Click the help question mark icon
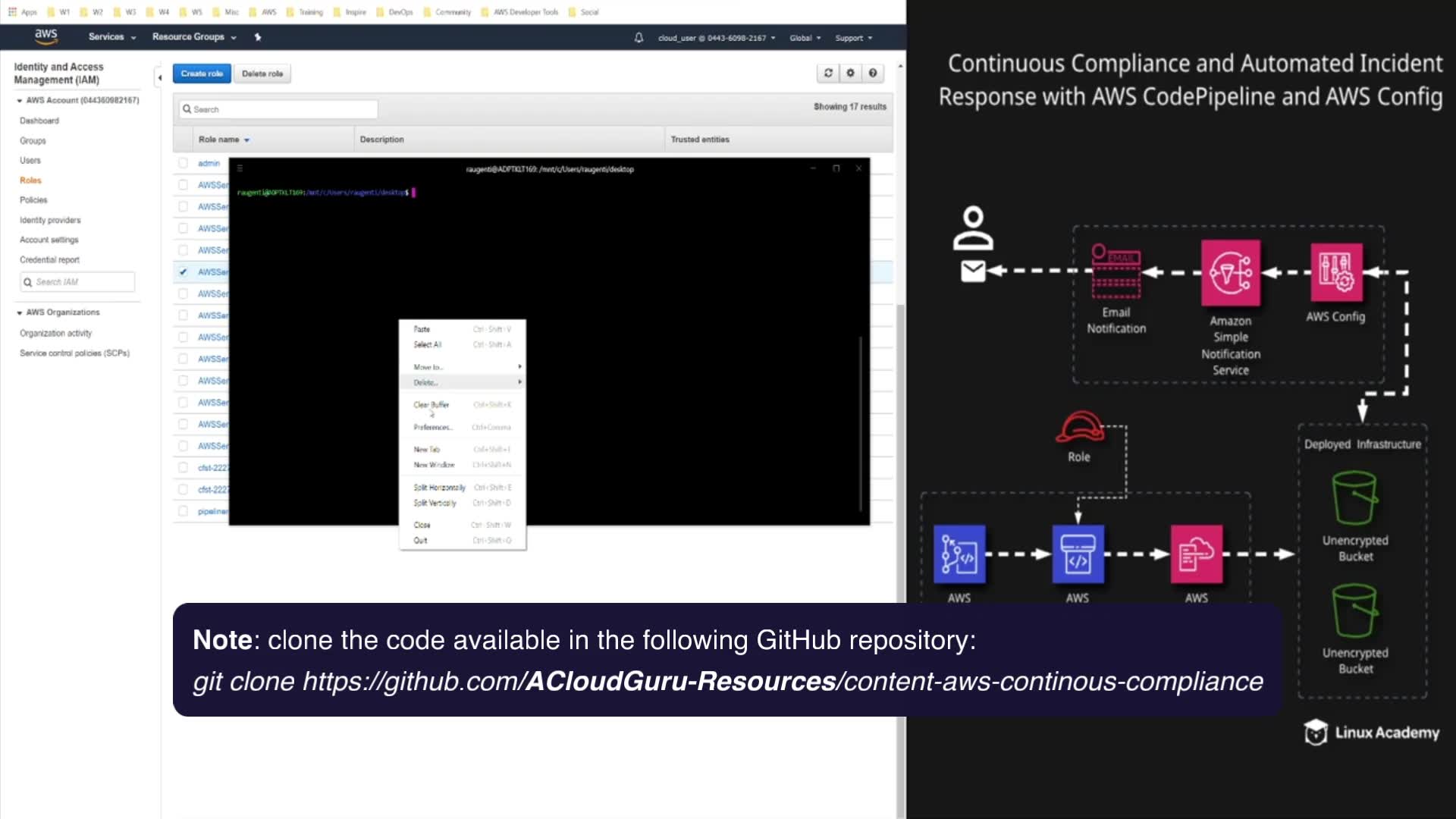1456x819 pixels. 873,74
